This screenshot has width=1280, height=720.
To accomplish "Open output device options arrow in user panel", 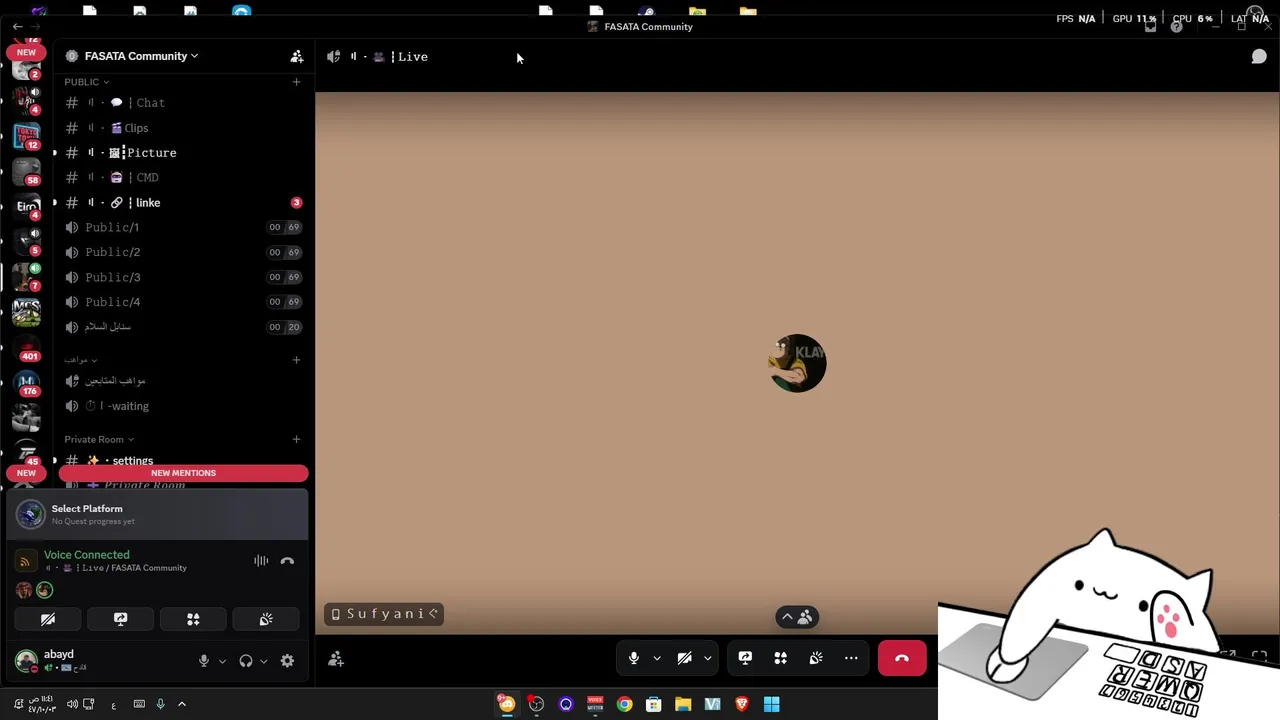I will tap(264, 661).
